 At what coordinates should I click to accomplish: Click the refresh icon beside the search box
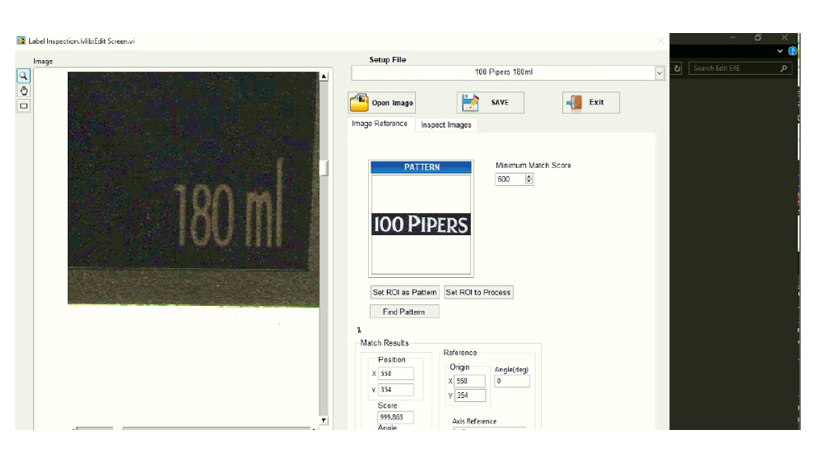click(x=677, y=69)
